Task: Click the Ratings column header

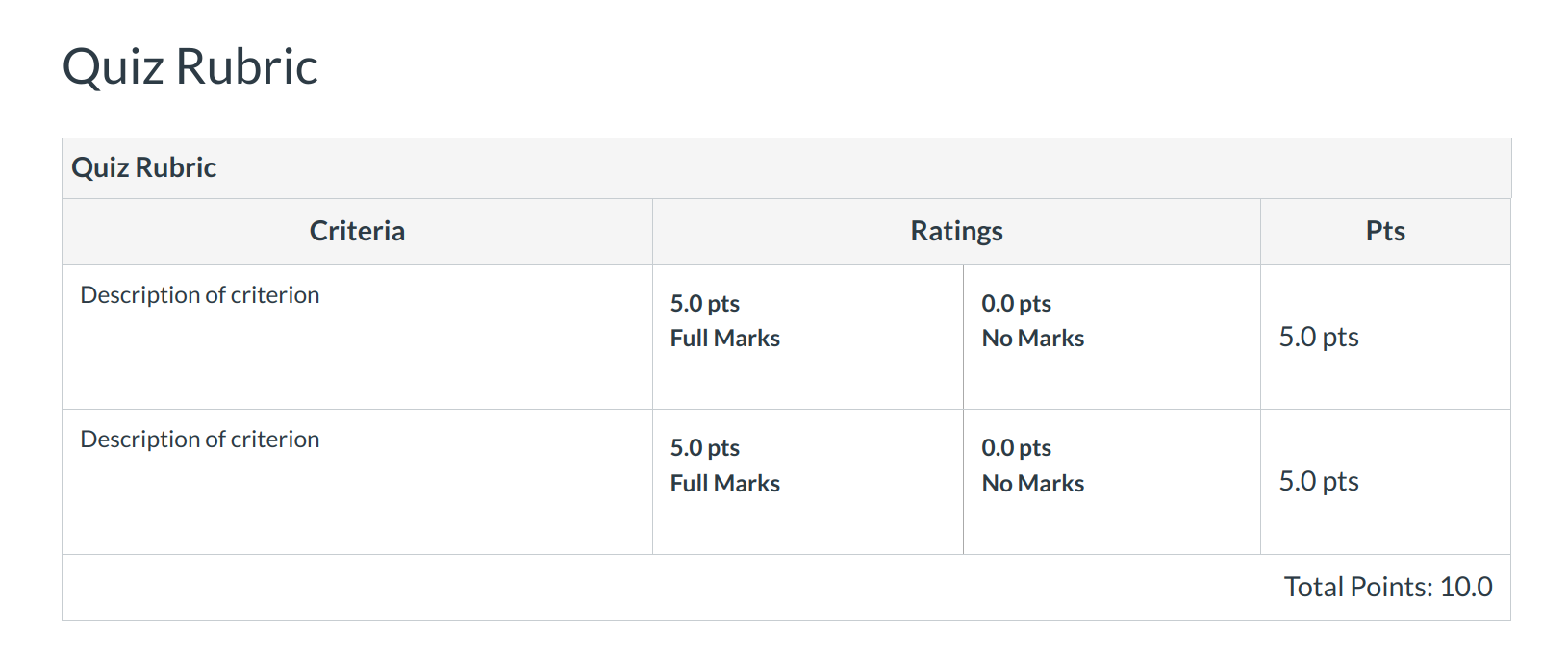Action: 956,231
